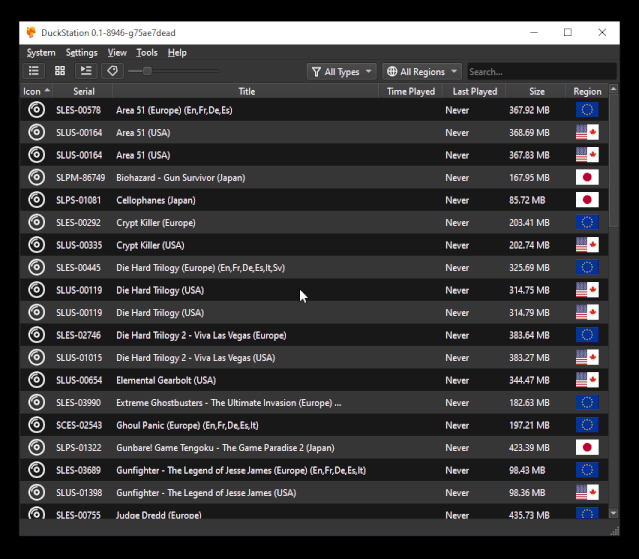Screen dimensions: 639x559
Task: Click USA flag on SLUS-01015 row
Action: tap(587, 357)
